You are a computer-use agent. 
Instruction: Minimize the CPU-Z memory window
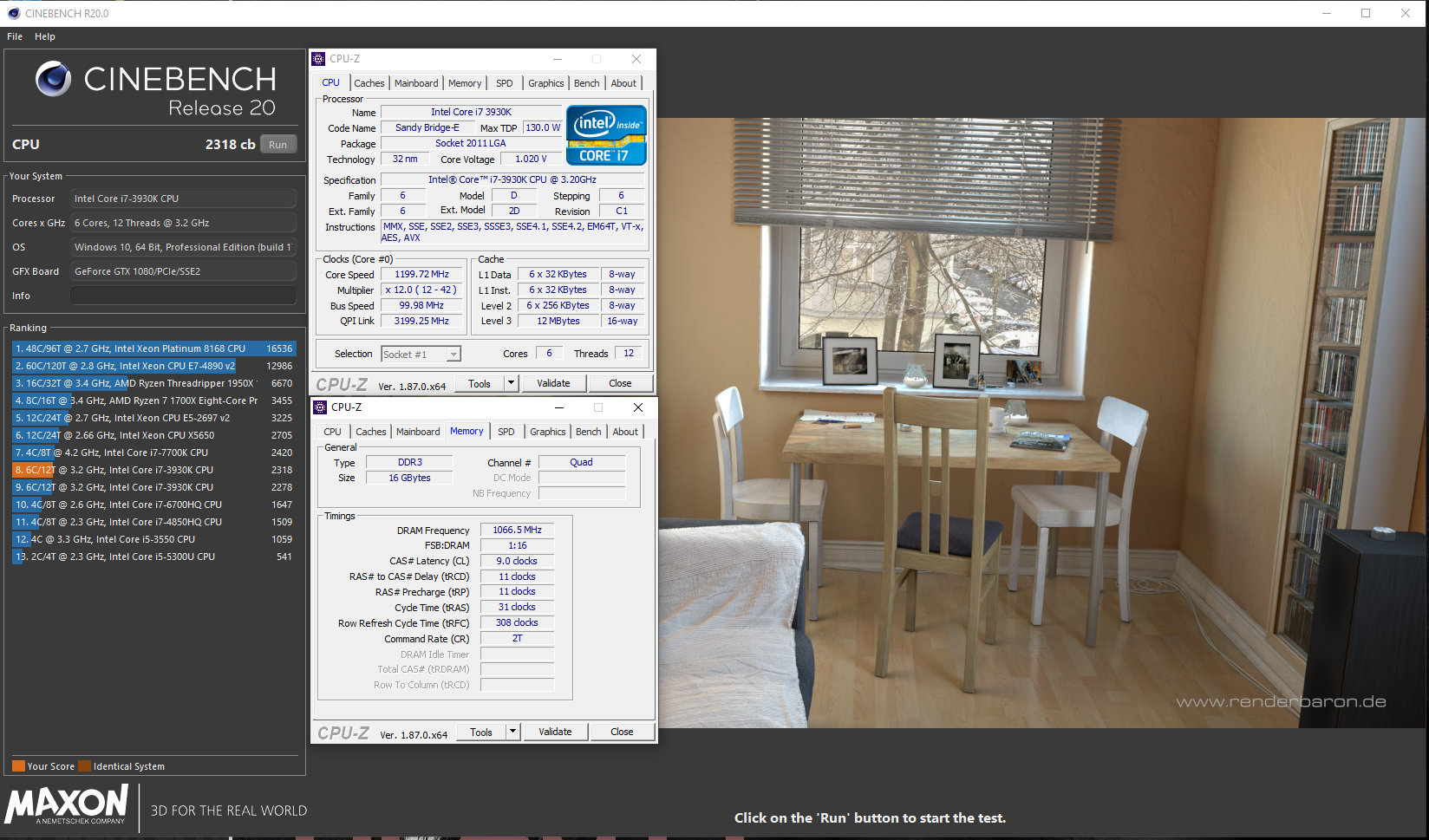point(559,407)
